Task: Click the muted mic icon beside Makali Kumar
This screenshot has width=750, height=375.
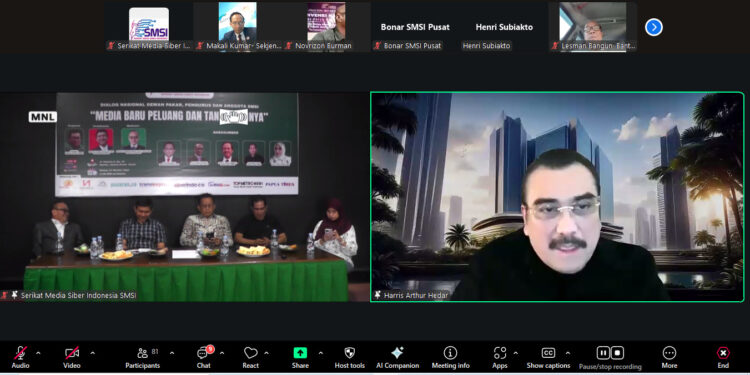Action: click(x=200, y=46)
